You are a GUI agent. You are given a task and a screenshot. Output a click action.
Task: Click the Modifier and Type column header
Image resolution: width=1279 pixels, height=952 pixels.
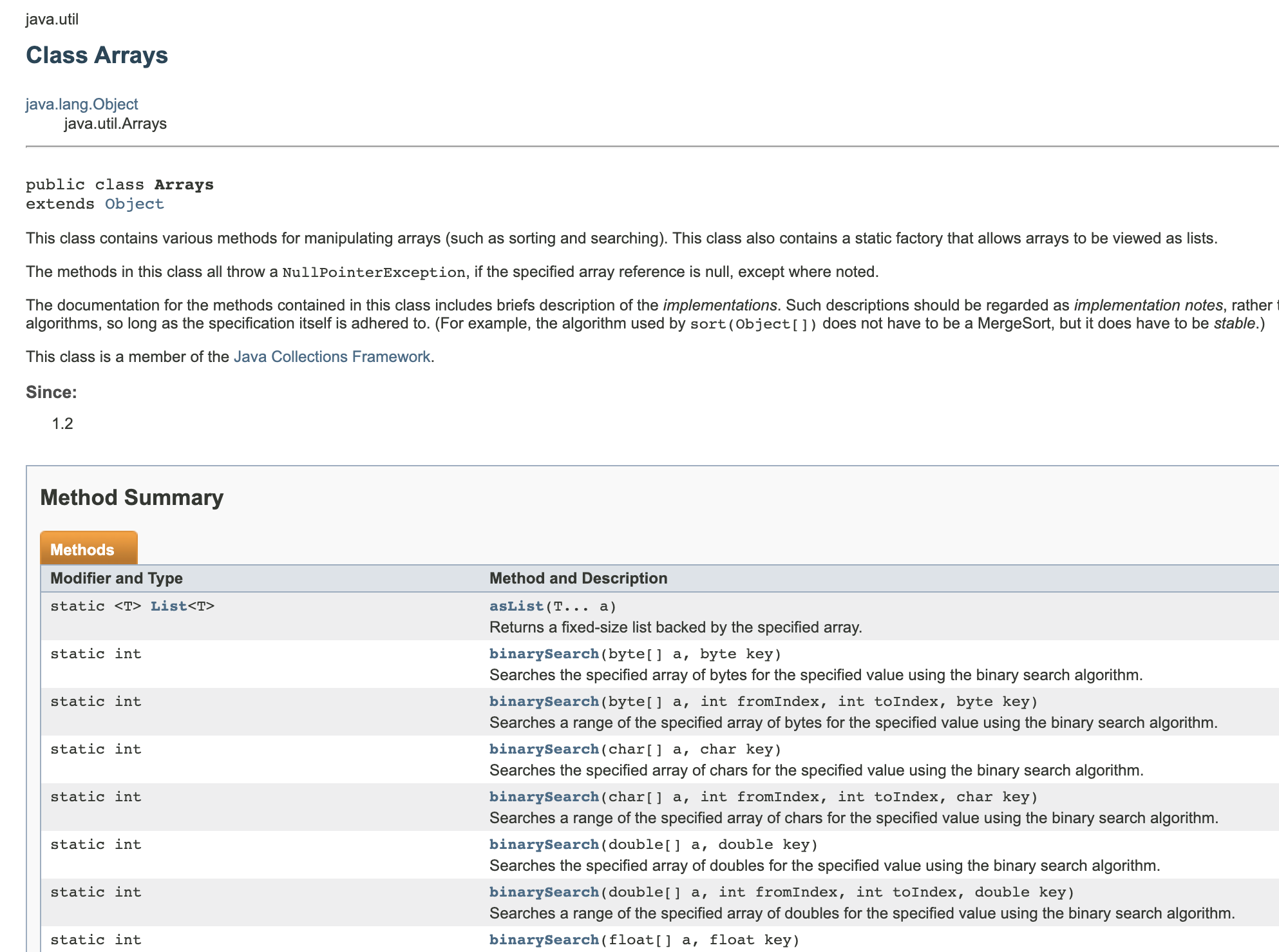[117, 578]
